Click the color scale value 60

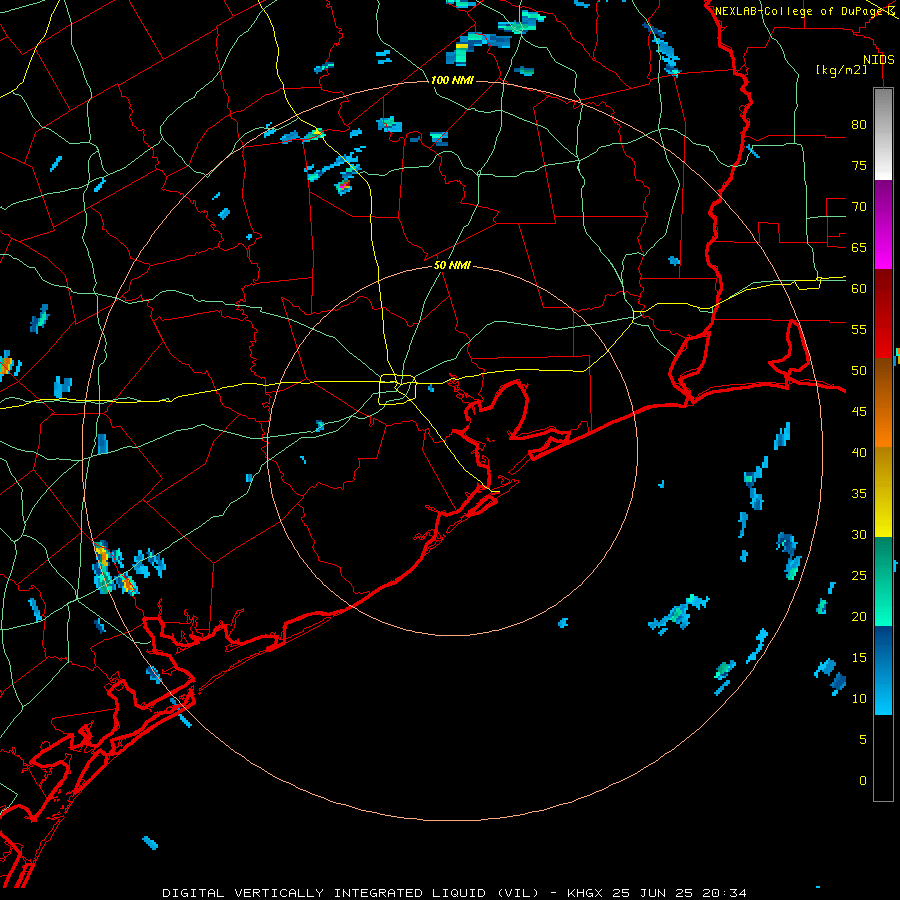pos(859,289)
